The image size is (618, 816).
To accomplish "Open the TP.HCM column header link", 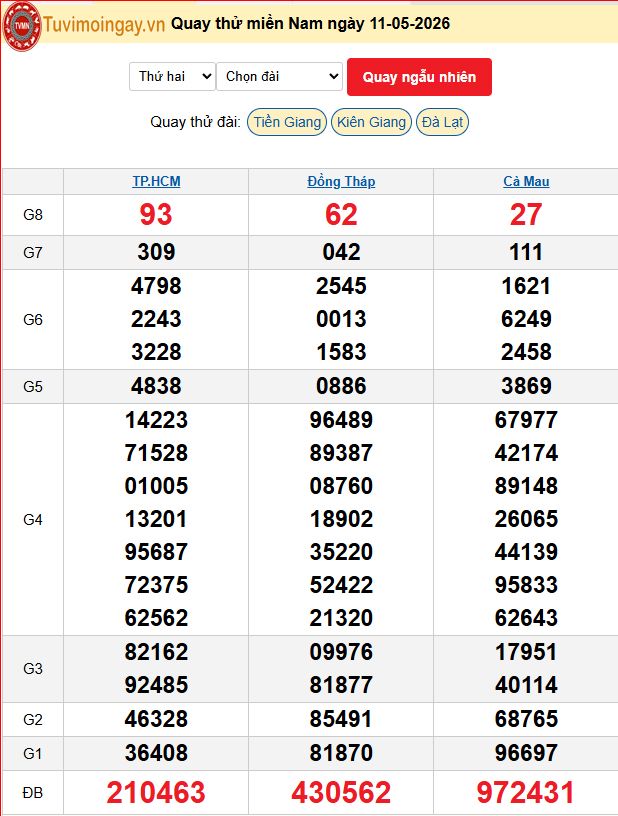I will click(156, 181).
